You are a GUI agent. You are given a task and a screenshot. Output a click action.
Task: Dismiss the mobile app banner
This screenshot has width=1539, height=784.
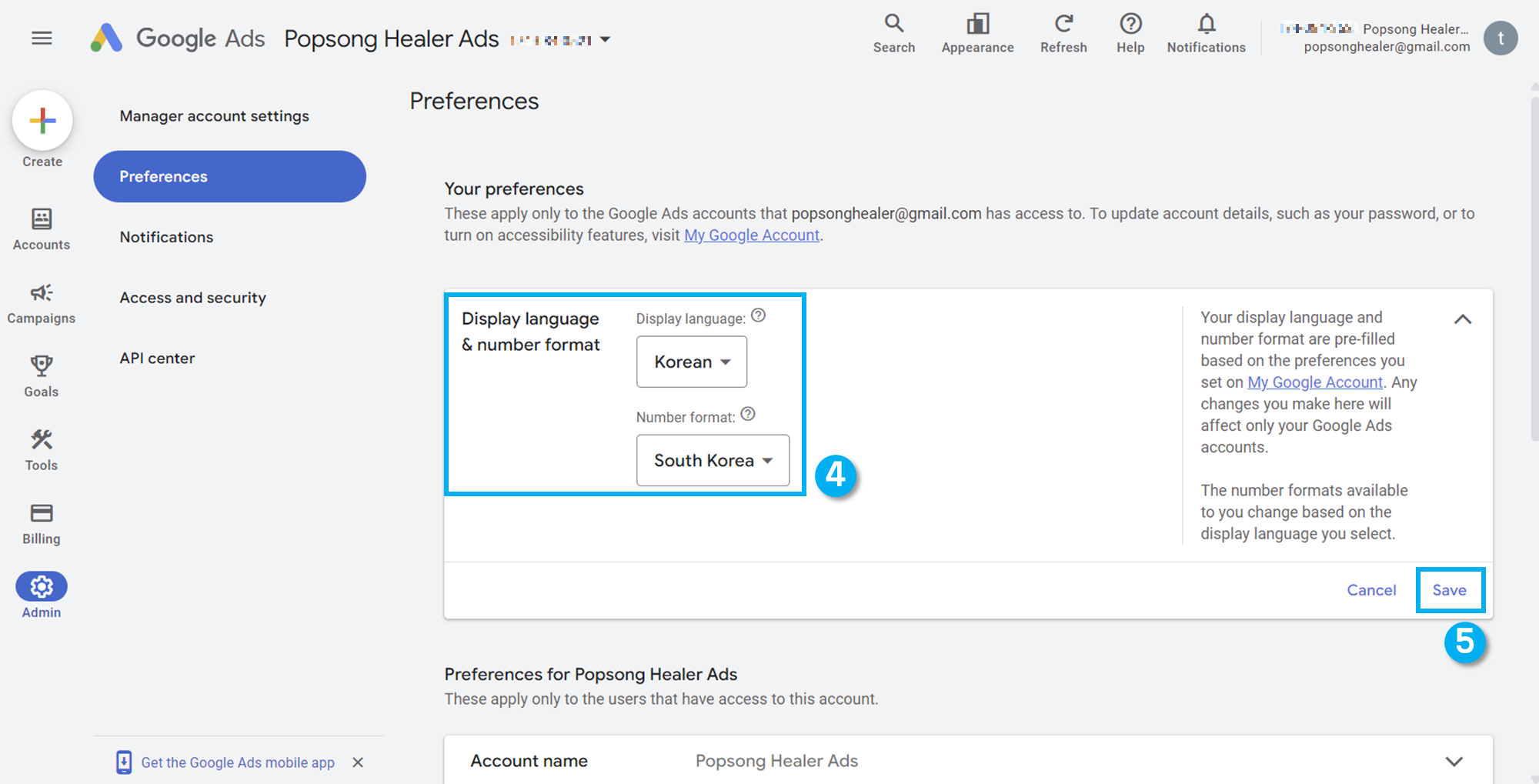(358, 762)
